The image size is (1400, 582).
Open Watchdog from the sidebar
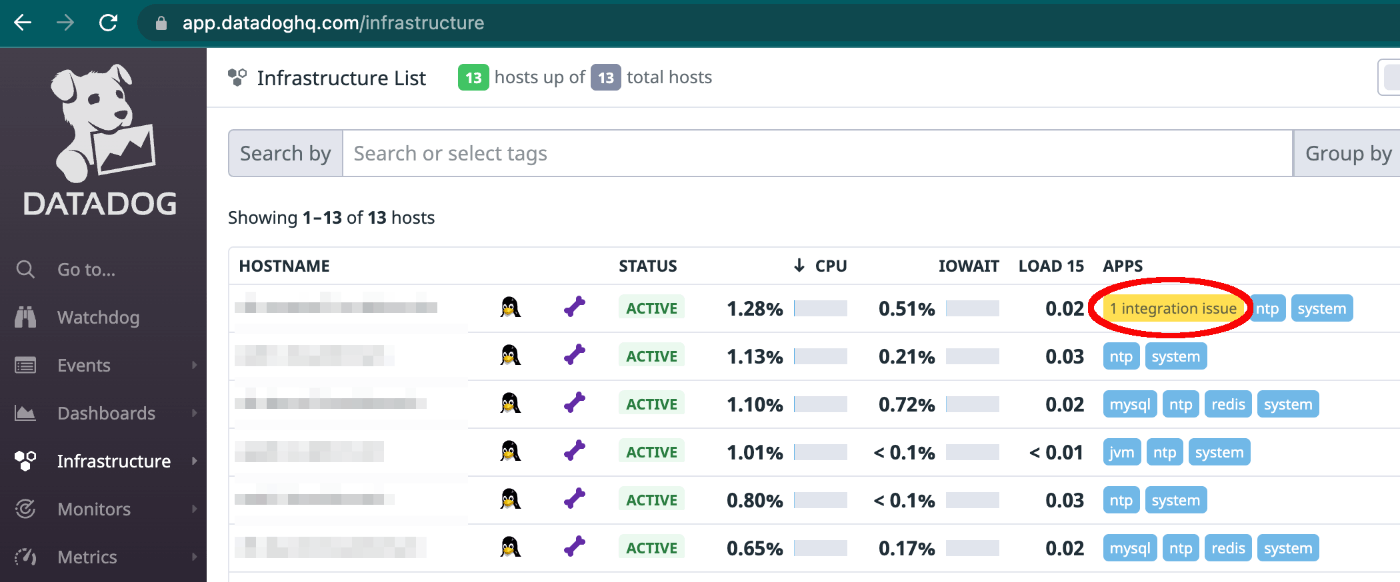[98, 317]
